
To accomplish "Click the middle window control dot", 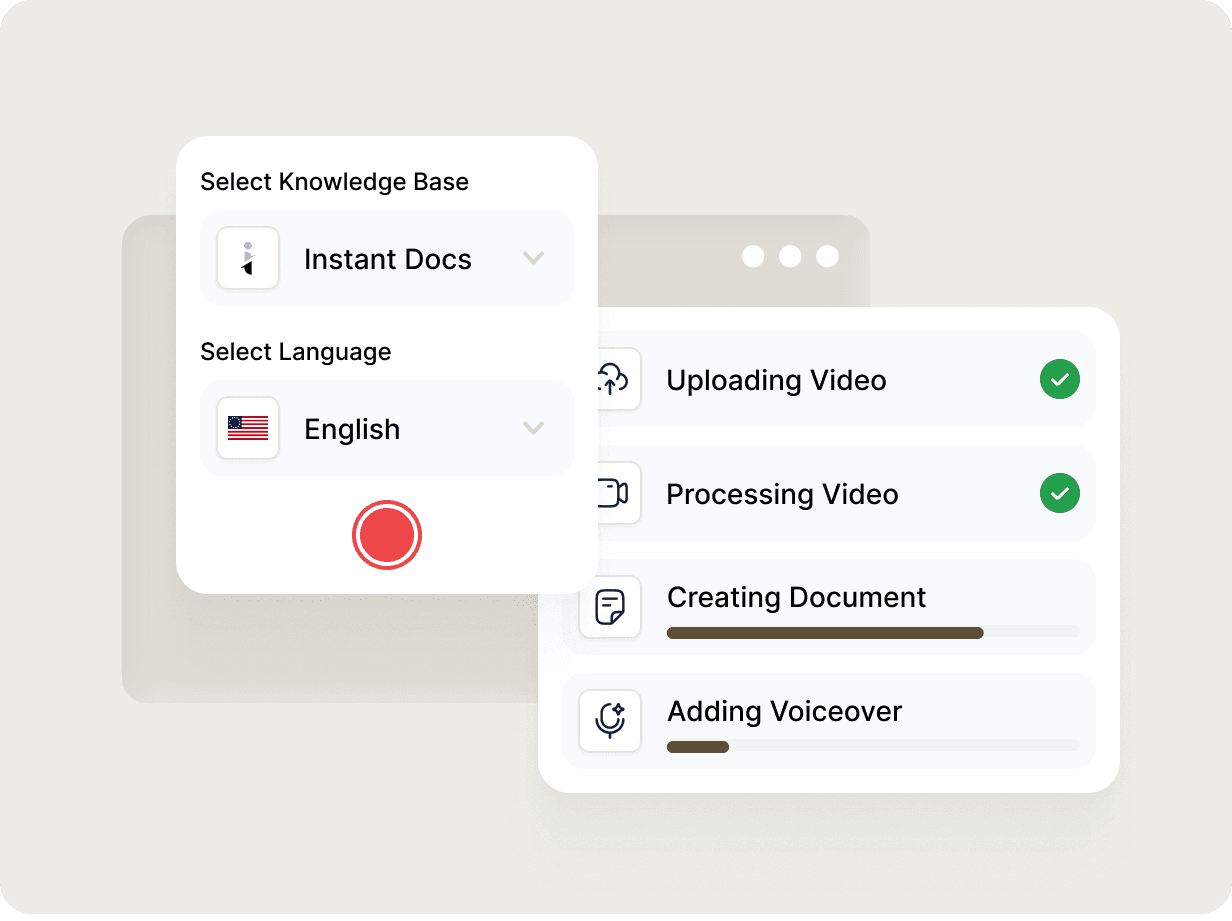I will pyautogui.click(x=790, y=256).
